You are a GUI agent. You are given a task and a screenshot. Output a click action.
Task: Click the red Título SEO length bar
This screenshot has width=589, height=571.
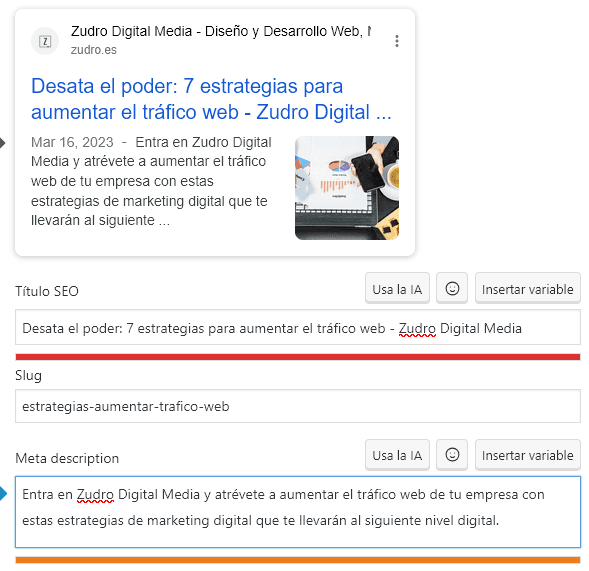pyautogui.click(x=298, y=356)
